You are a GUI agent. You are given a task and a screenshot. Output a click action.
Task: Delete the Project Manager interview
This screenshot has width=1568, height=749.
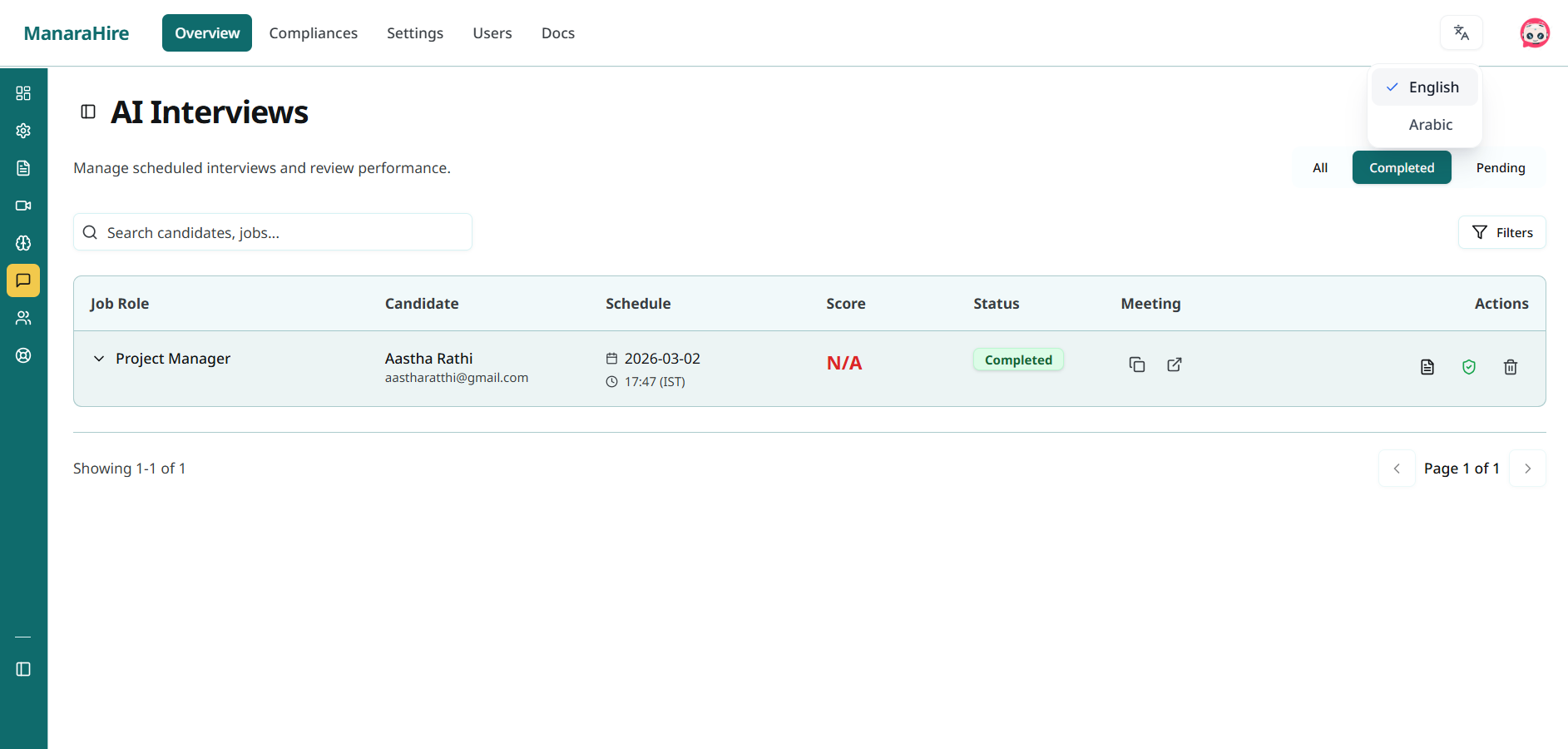coord(1510,367)
